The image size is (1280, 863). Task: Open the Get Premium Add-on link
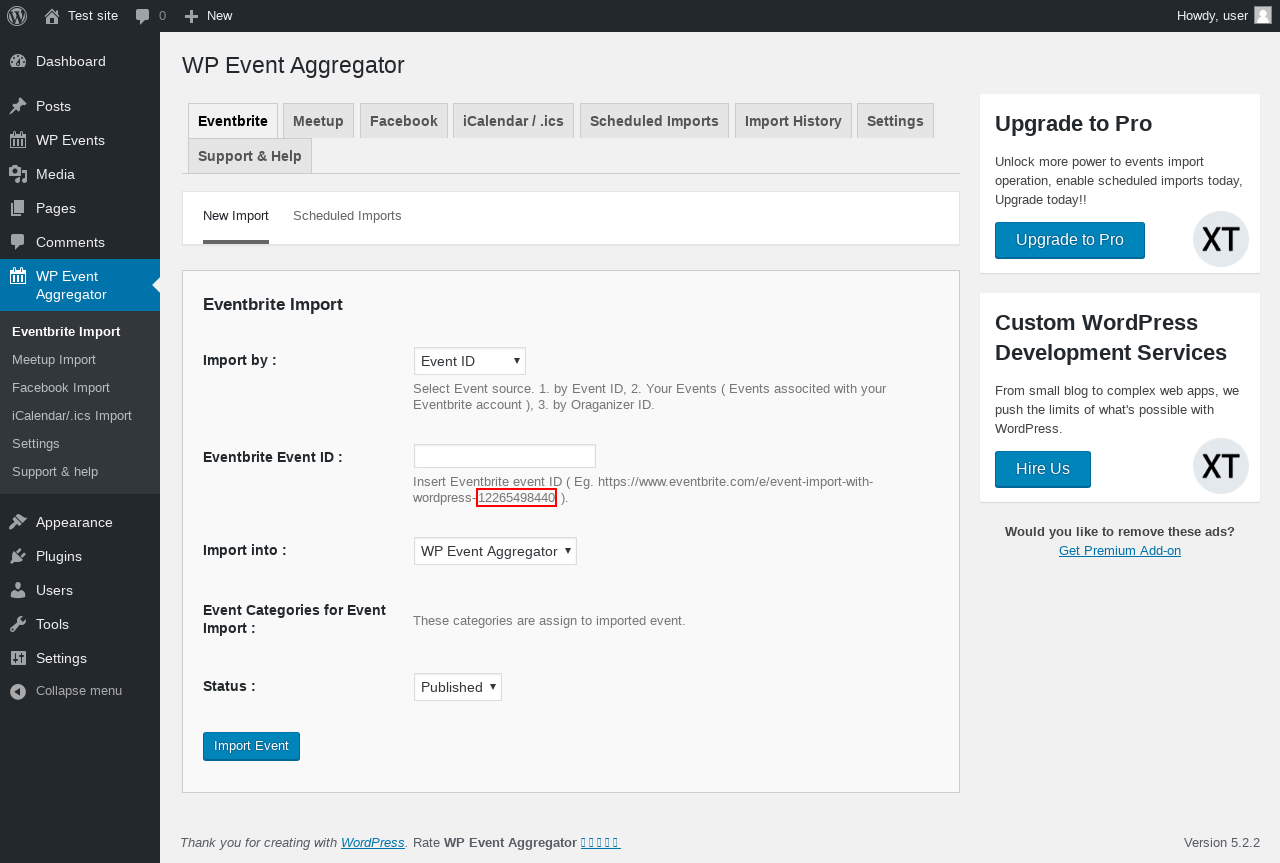1119,550
